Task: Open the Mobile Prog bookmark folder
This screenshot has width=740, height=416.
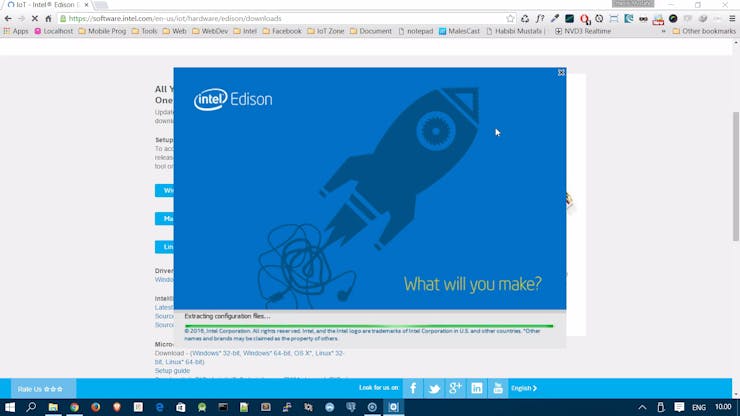Action: (x=102, y=31)
